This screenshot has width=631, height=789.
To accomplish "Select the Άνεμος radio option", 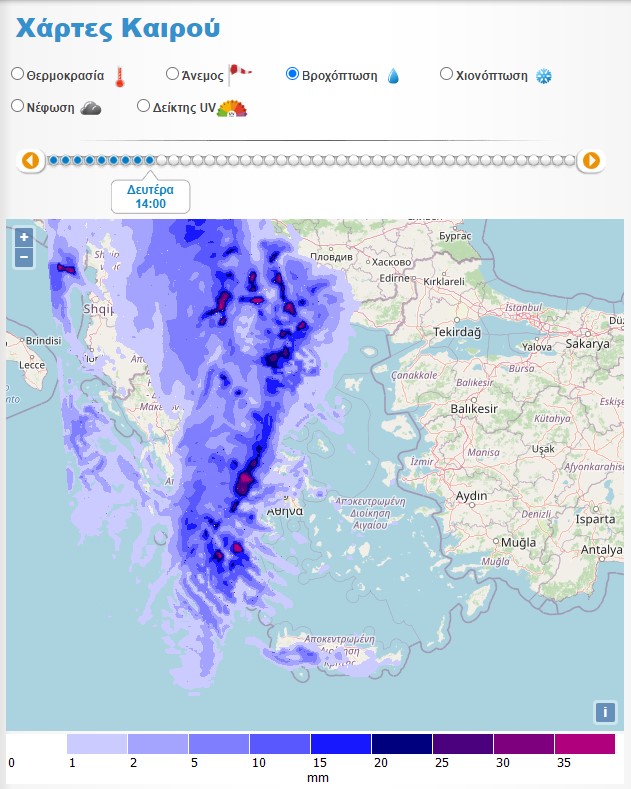I will click(172, 73).
